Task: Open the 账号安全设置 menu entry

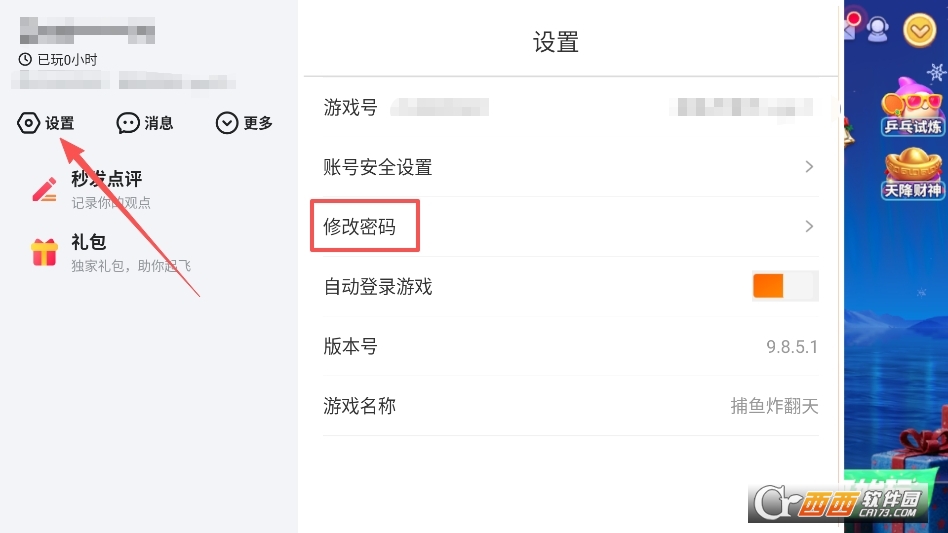Action: [x=378, y=167]
